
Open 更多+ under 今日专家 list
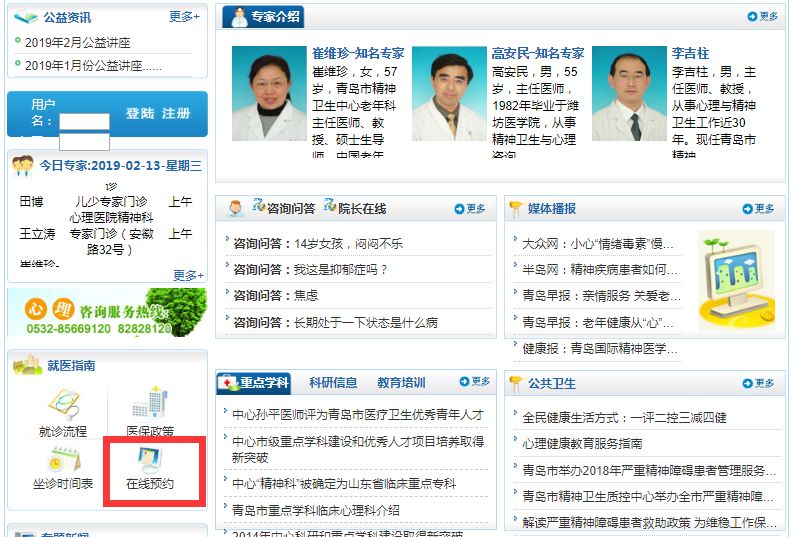click(188, 275)
